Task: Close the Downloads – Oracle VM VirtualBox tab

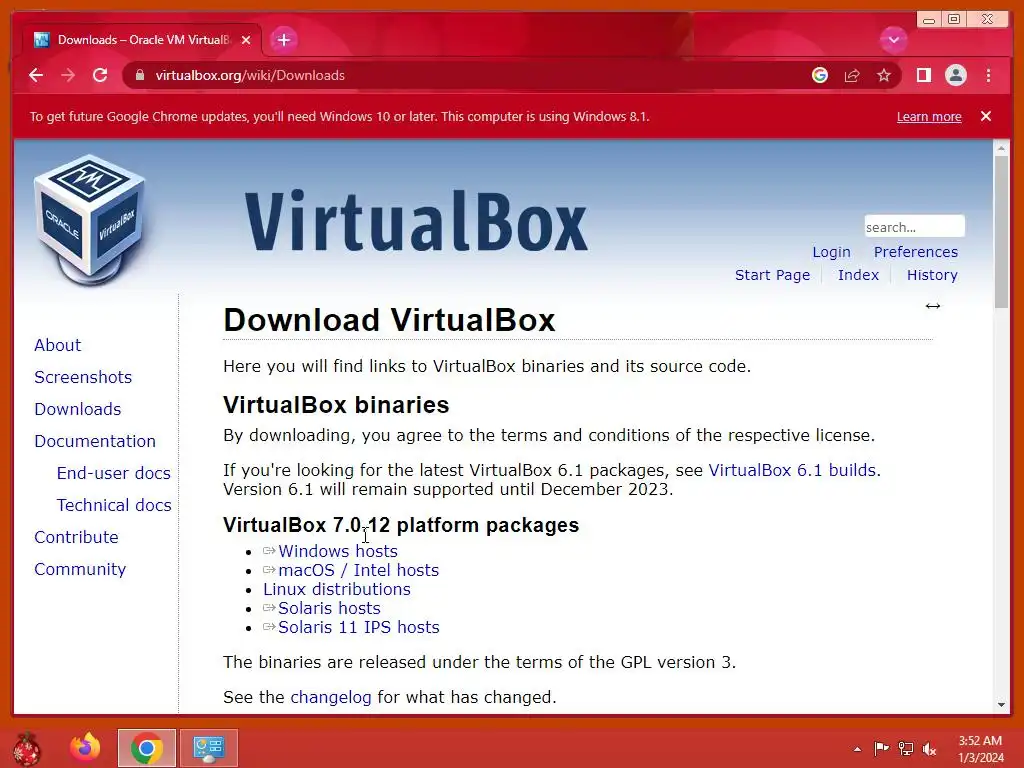Action: click(246, 40)
